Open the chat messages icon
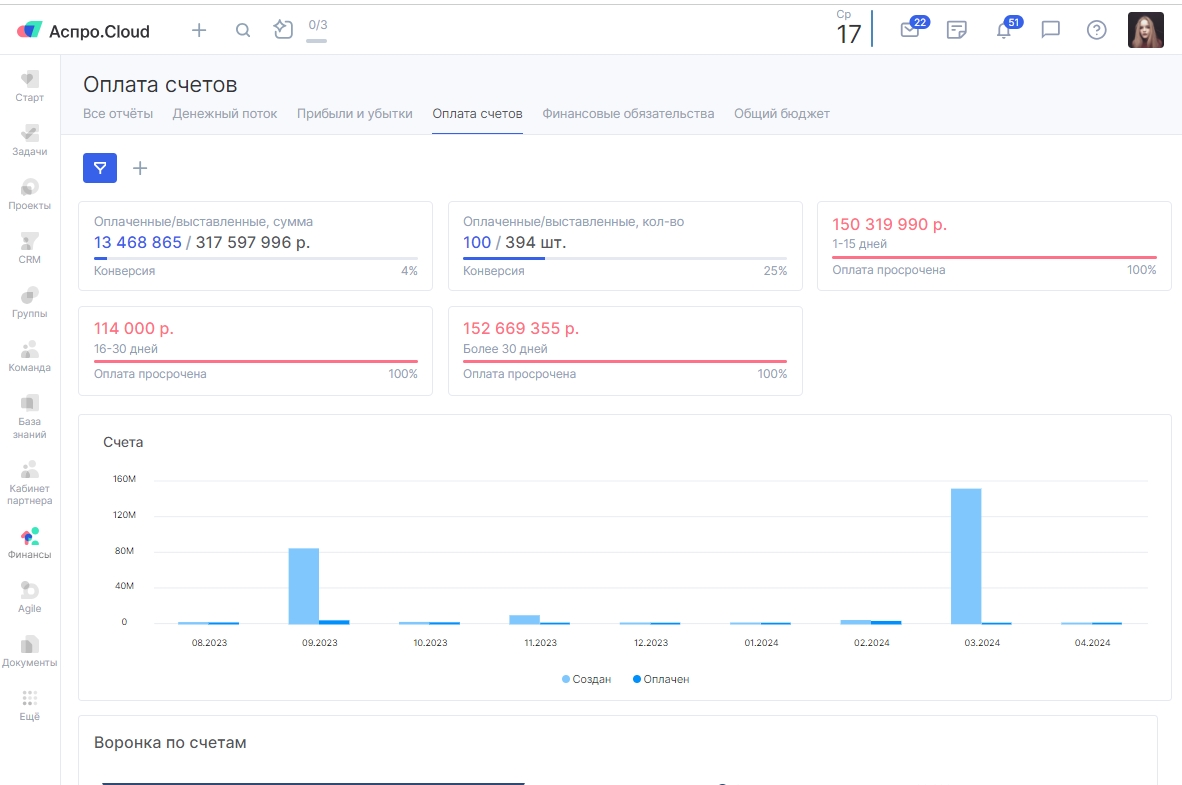The height and width of the screenshot is (785, 1182). (1050, 30)
